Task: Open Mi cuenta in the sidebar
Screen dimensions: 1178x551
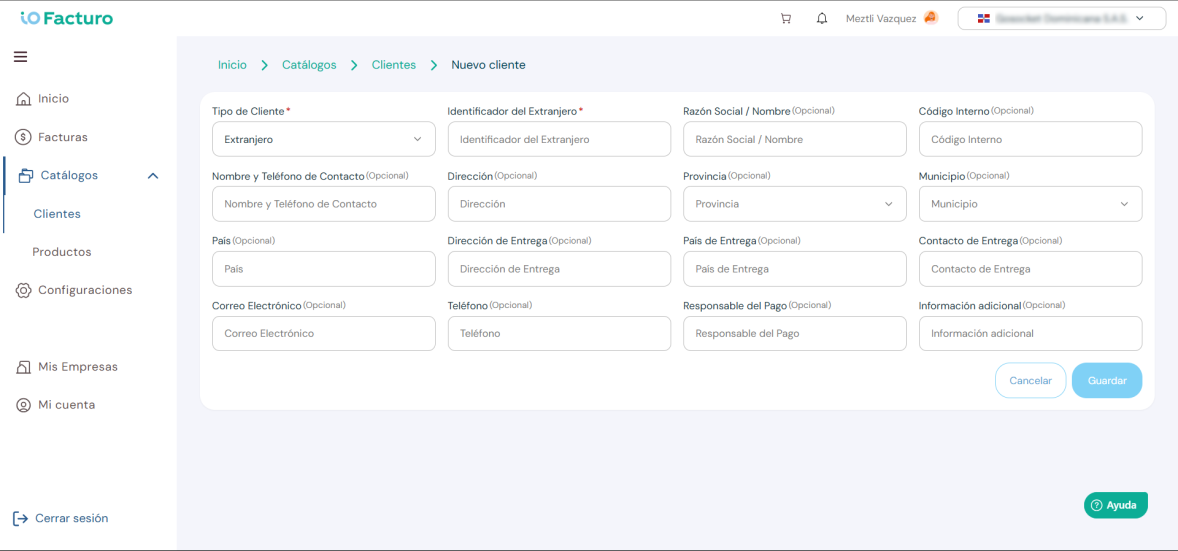Action: point(56,404)
